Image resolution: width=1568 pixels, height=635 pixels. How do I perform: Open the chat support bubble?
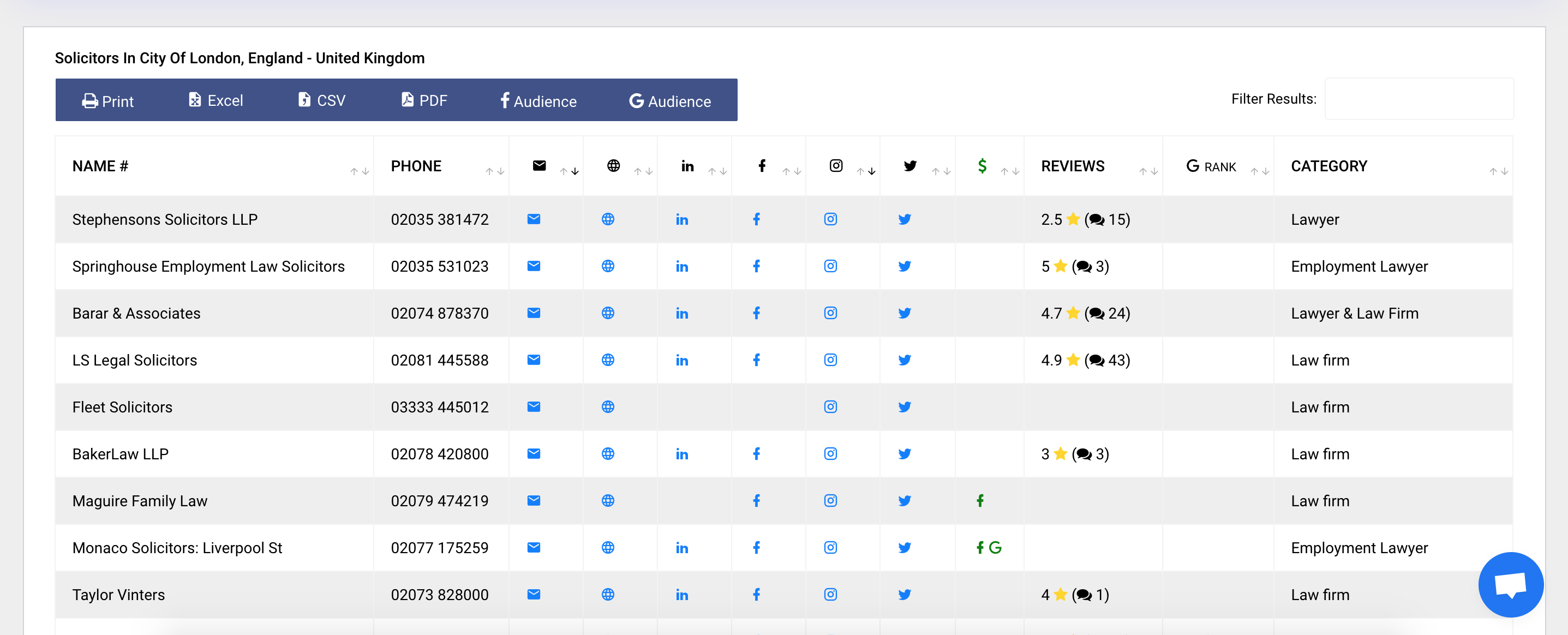pyautogui.click(x=1511, y=585)
